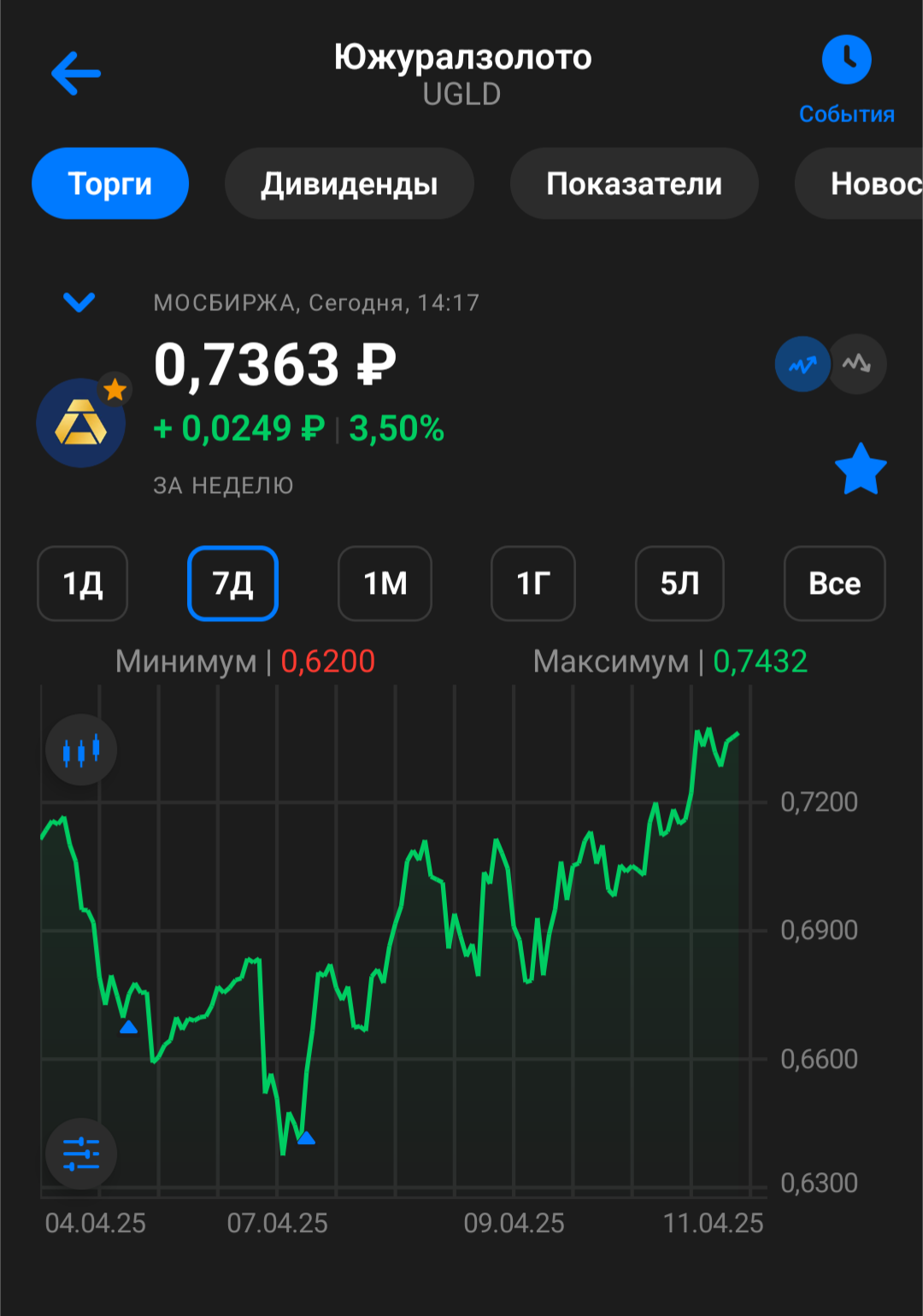Open the Торги tab
Viewport: 923px width, 1316px height.
110,184
